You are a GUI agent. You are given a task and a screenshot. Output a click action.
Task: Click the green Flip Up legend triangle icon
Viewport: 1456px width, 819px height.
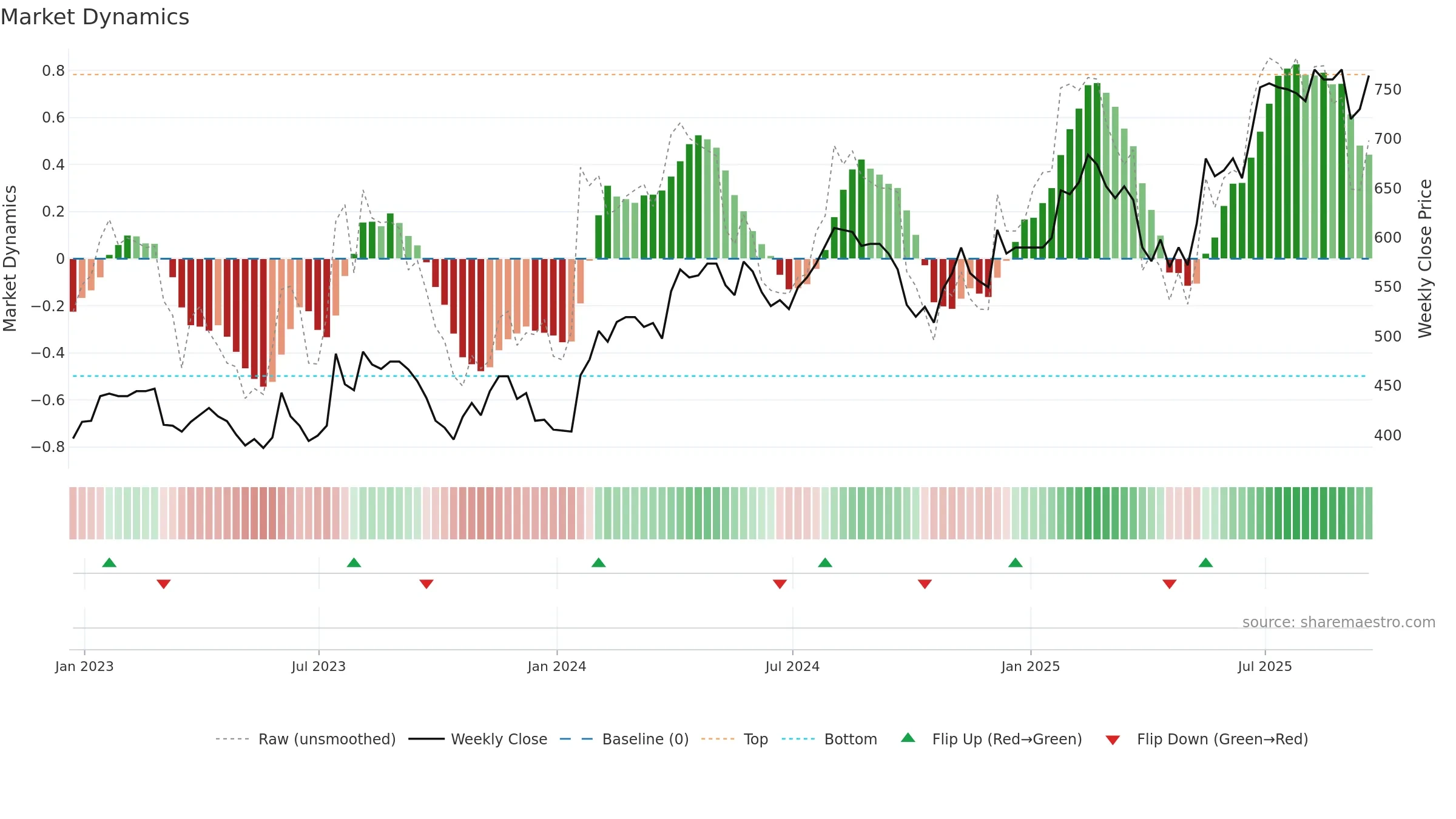coord(908,738)
